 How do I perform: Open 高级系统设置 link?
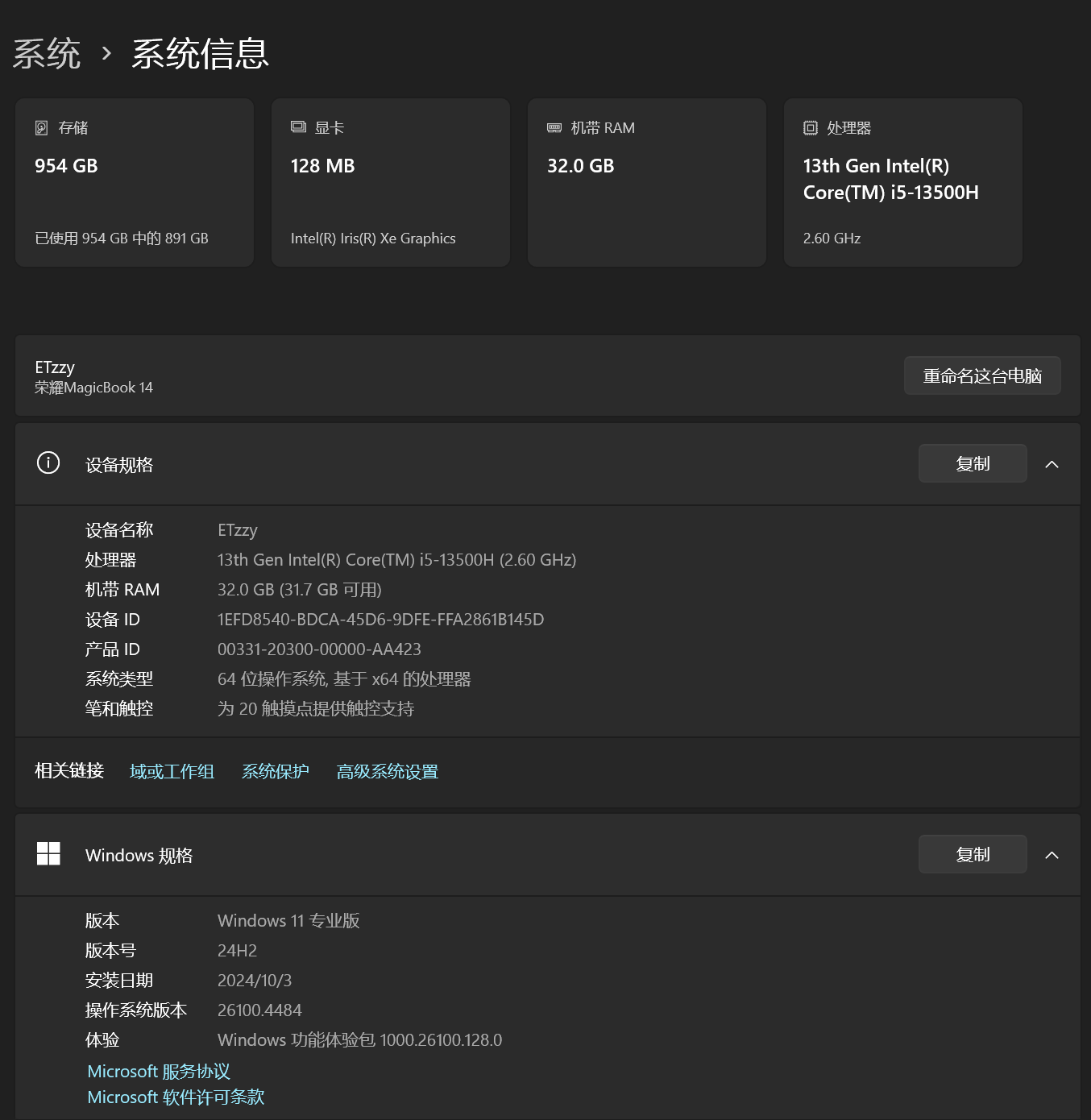[x=388, y=772]
